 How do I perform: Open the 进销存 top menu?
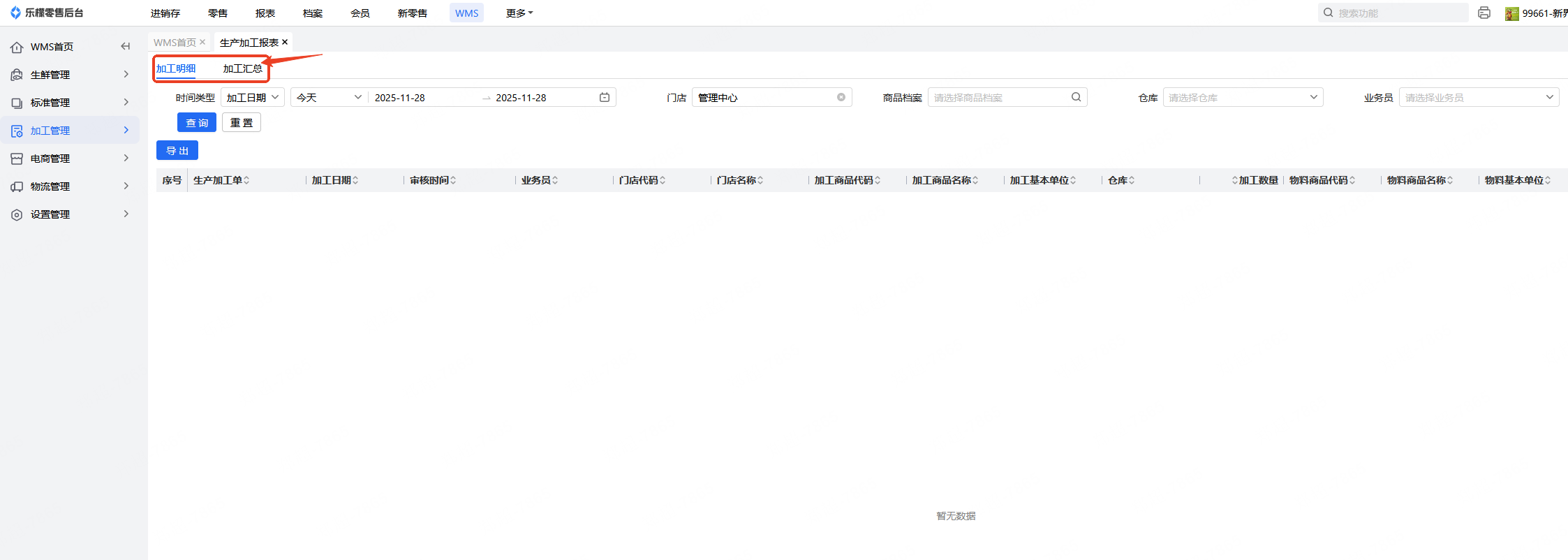(x=165, y=13)
